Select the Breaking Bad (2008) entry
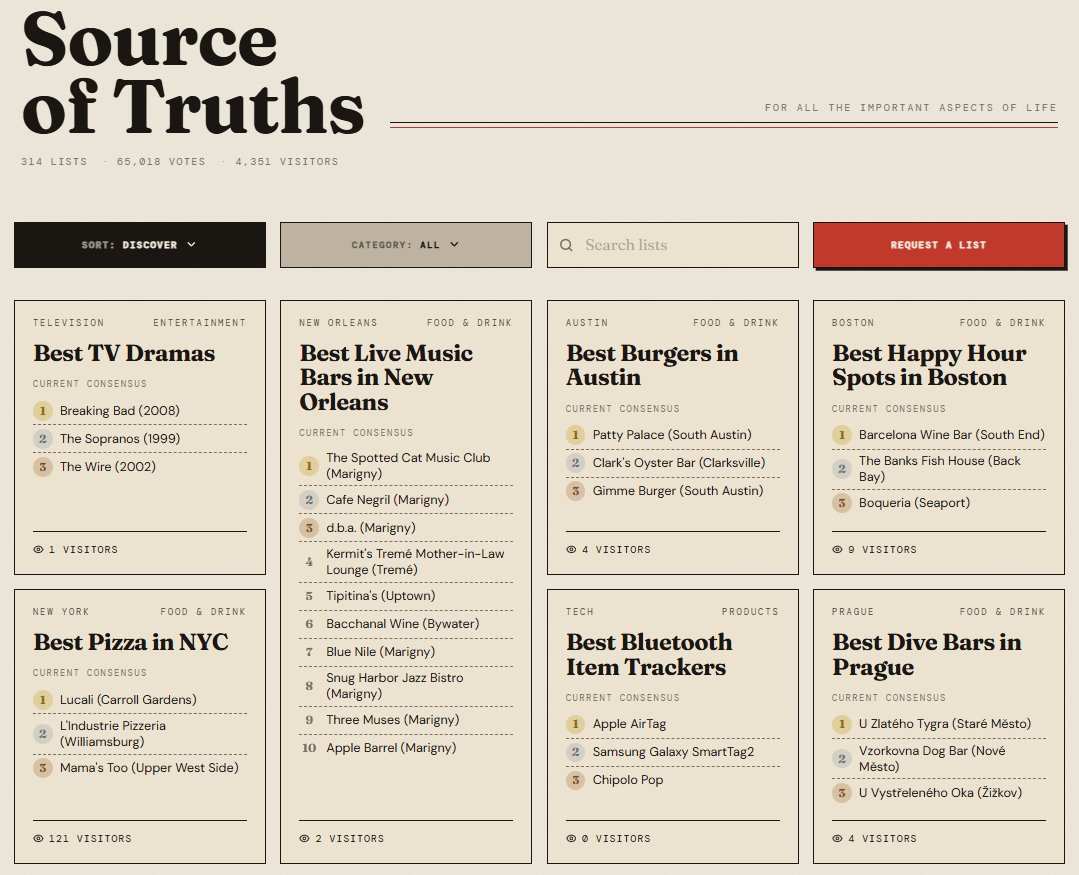Viewport: 1079px width, 875px height. 140,411
